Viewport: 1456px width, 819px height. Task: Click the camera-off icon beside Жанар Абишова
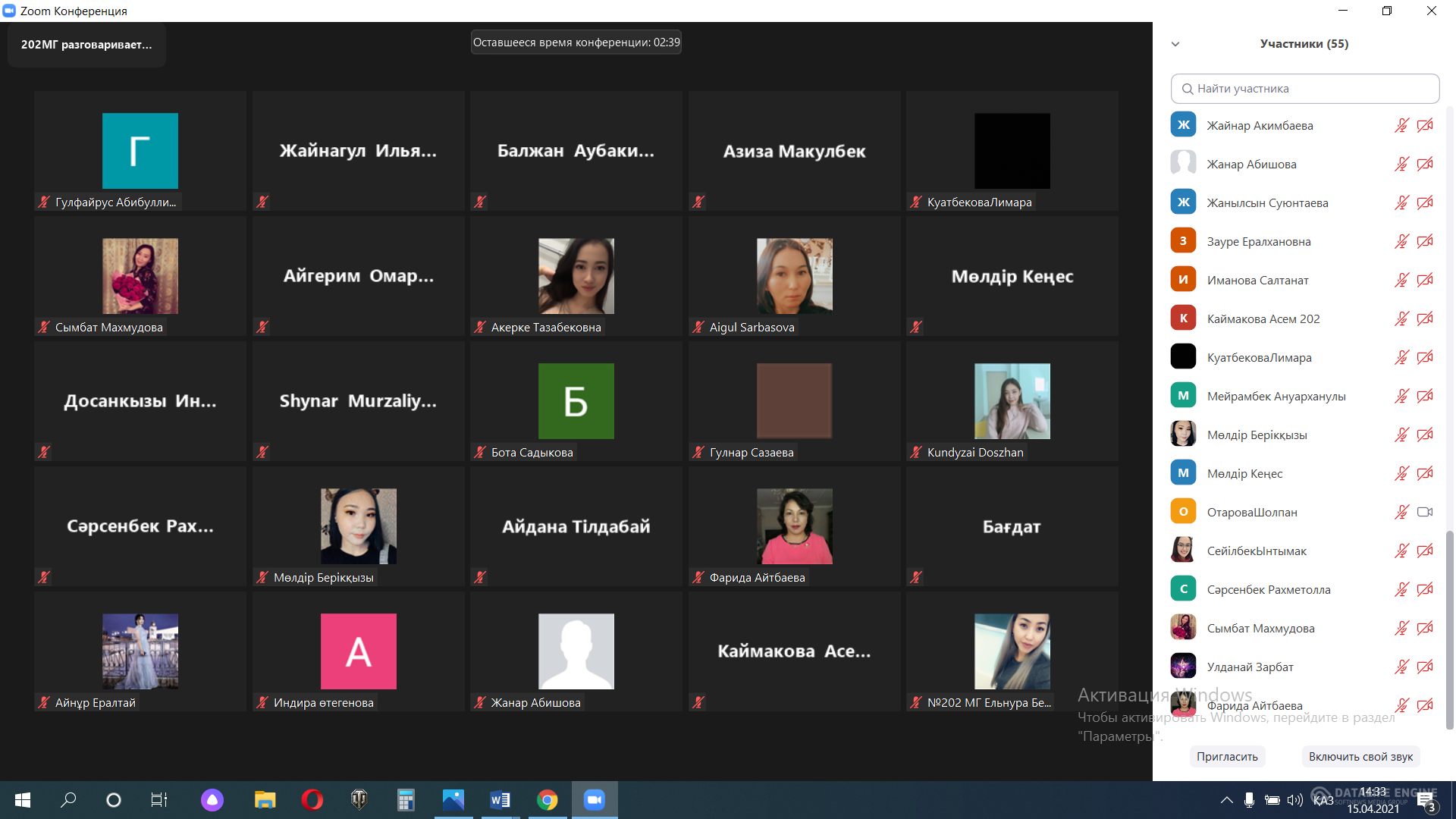click(1425, 164)
